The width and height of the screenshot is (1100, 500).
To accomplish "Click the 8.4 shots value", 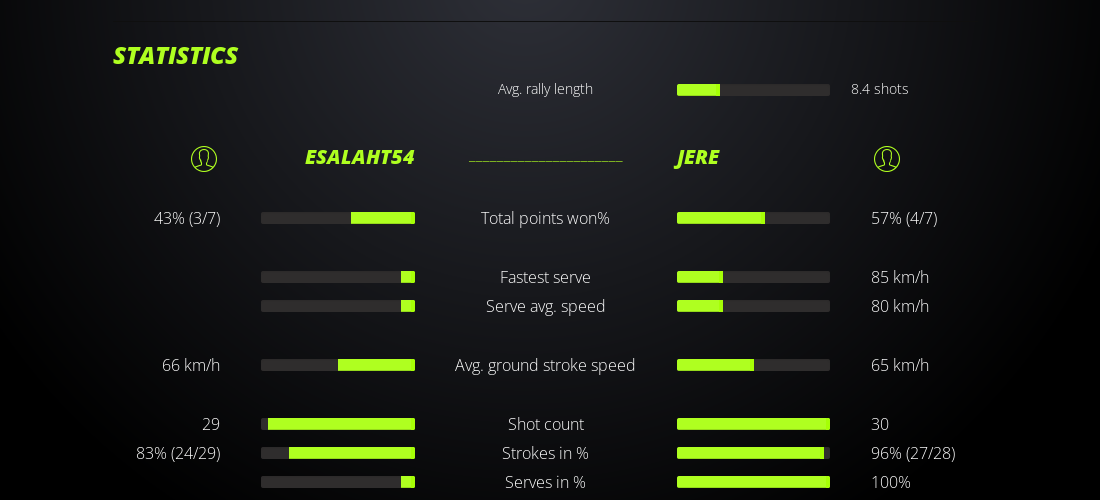I will tap(879, 89).
